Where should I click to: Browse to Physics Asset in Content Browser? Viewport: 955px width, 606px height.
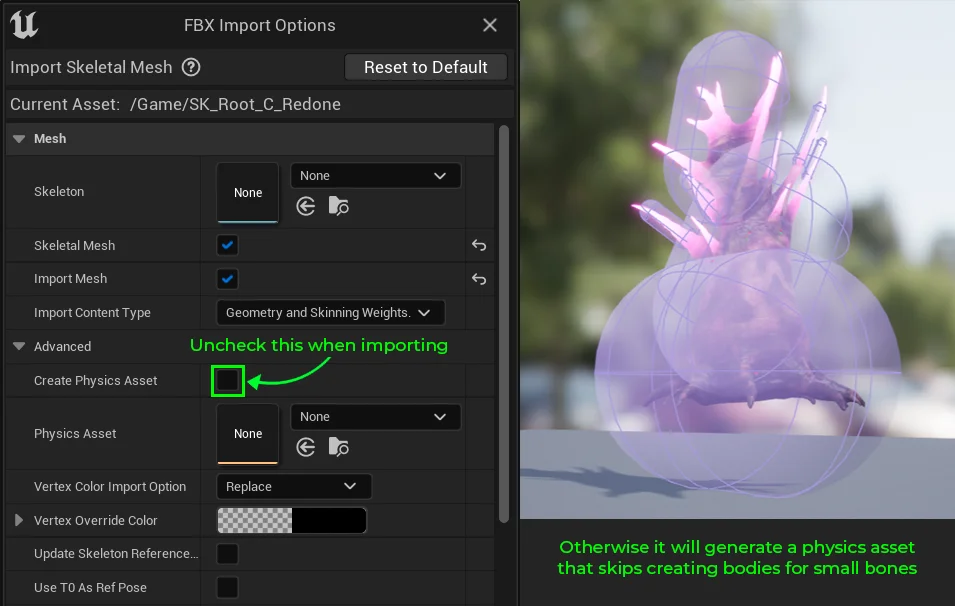coord(339,447)
